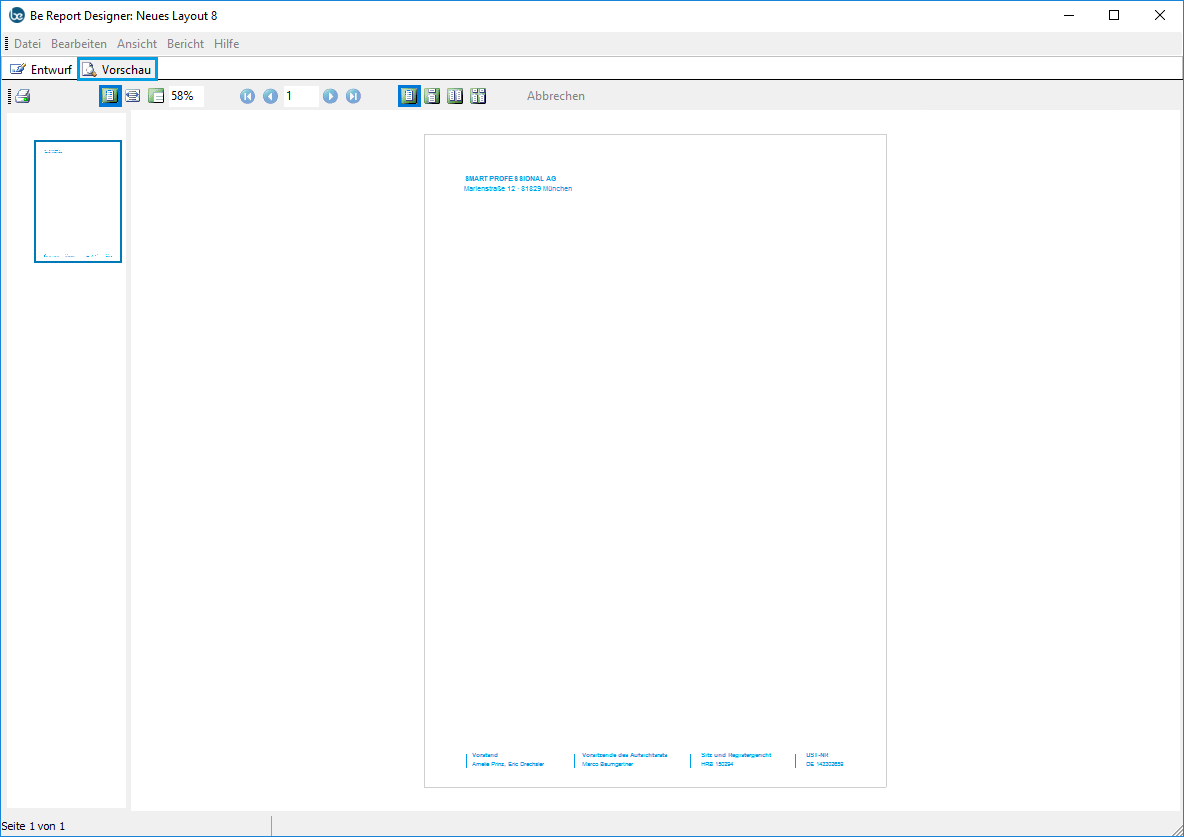Jump to the last page
Screen dimensions: 1184x837
[x=353, y=96]
